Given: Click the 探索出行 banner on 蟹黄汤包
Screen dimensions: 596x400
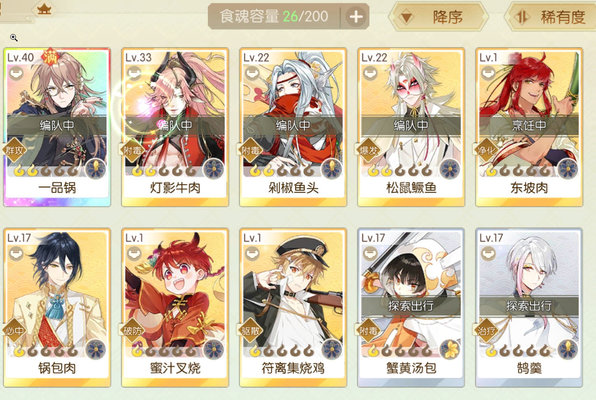Looking at the screenshot, I should pos(411,306).
